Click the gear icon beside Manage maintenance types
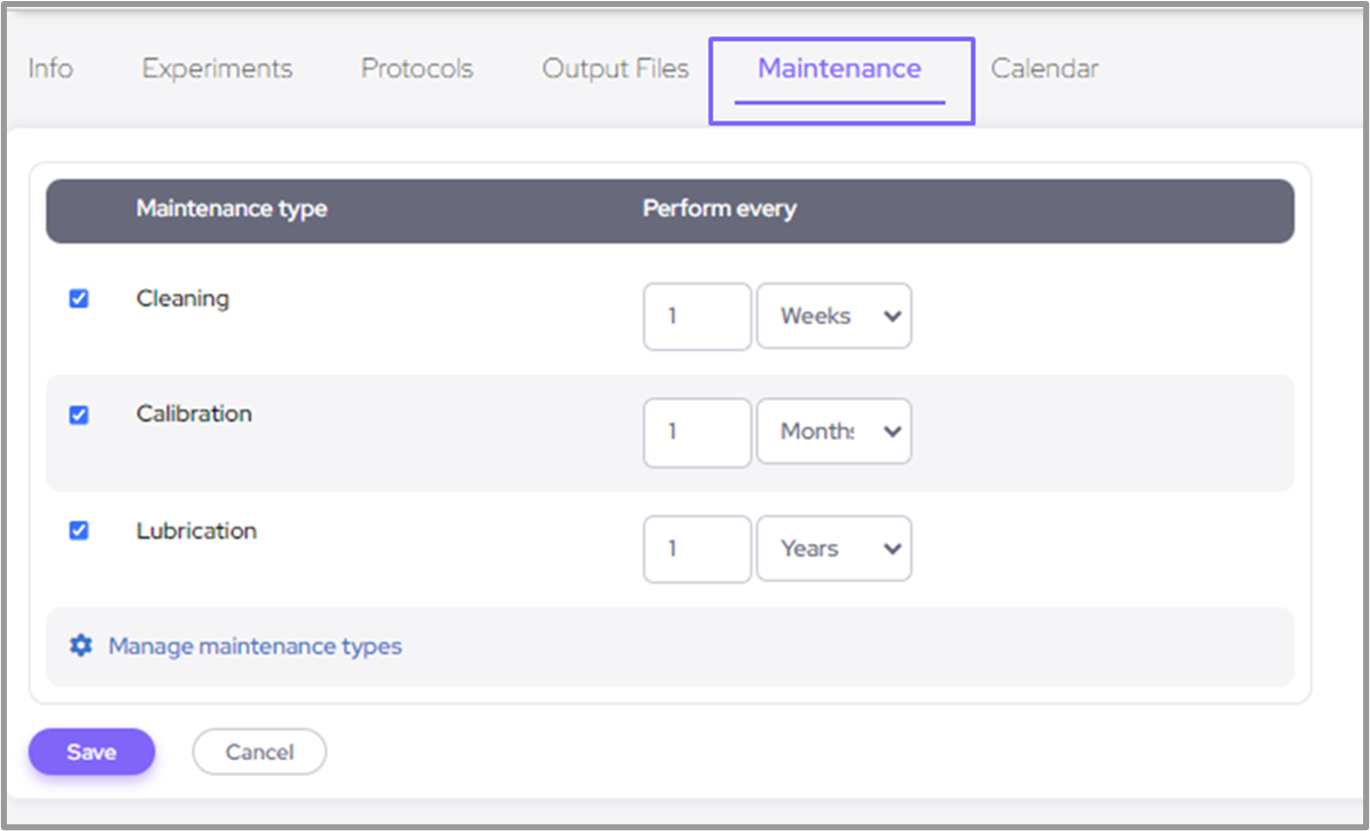The height and width of the screenshot is (831, 1370). (80, 646)
